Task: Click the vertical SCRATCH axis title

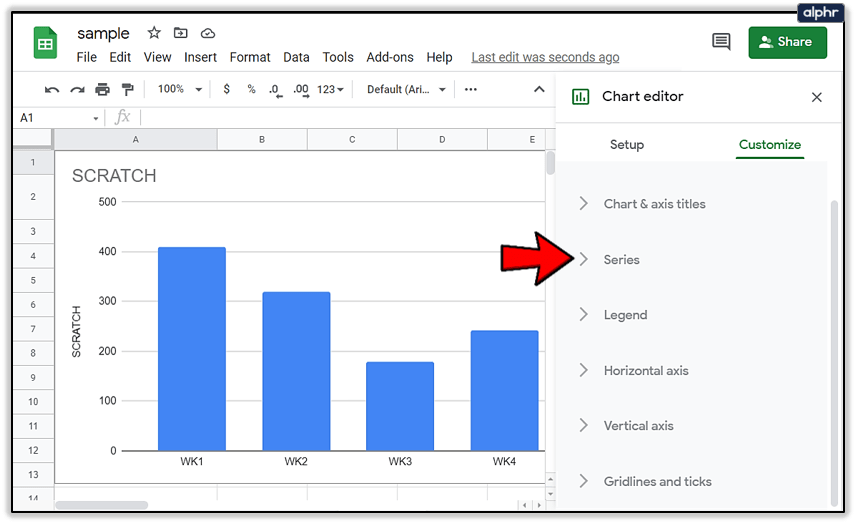Action: point(76,332)
